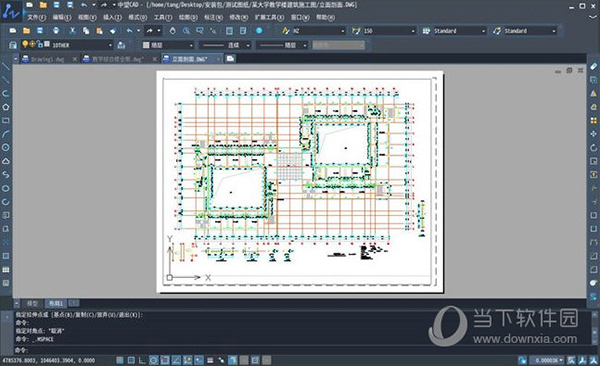Screen dimensions: 600x366
Task: Switch to the 模型 model tab
Action: (x=33, y=303)
